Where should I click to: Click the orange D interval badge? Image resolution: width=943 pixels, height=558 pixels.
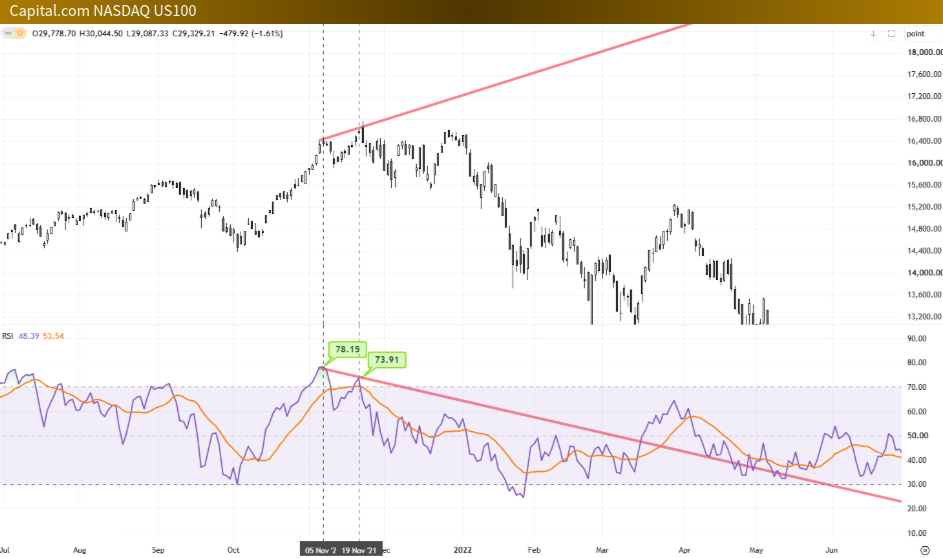coord(20,34)
